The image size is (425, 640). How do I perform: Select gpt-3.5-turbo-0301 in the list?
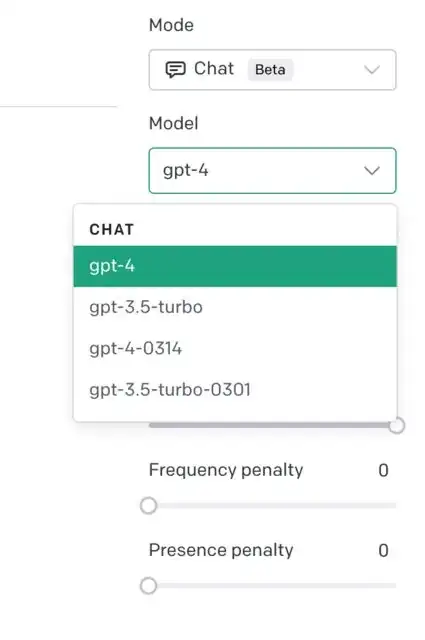[235, 390]
